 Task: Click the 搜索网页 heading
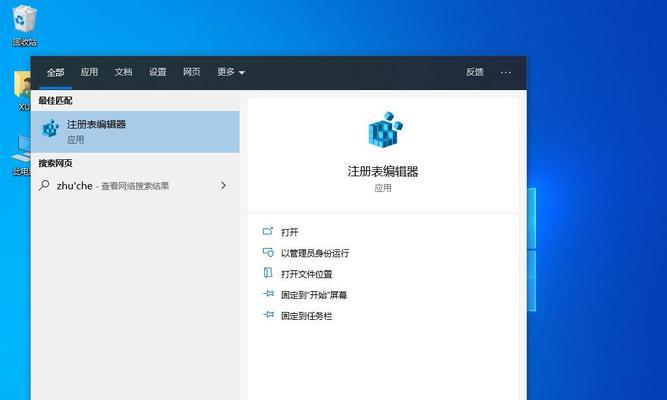tap(55, 163)
